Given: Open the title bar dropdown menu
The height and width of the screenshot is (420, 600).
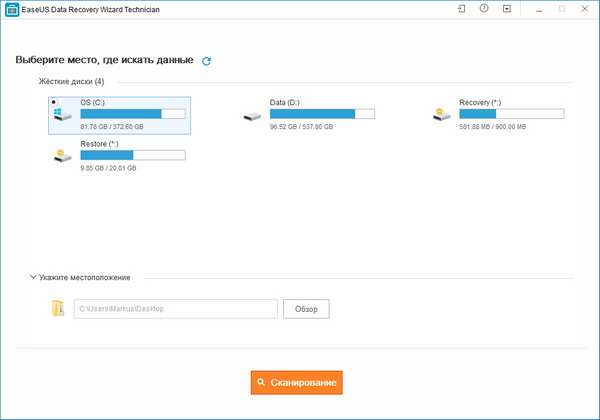Looking at the screenshot, I should tap(507, 9).
